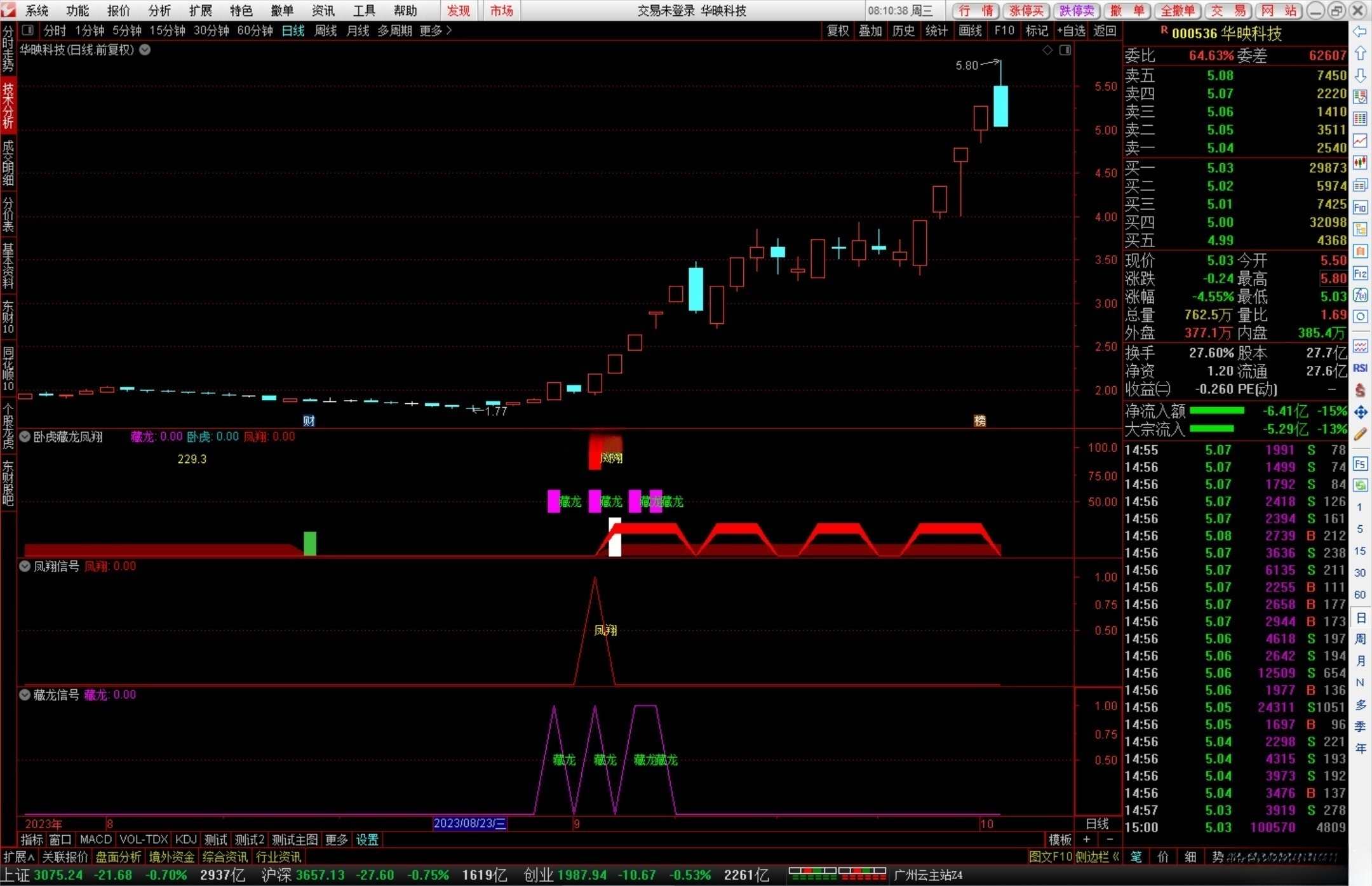Click the candlestick chart icon in the right sidebar
The image size is (1372, 886).
point(1360,163)
